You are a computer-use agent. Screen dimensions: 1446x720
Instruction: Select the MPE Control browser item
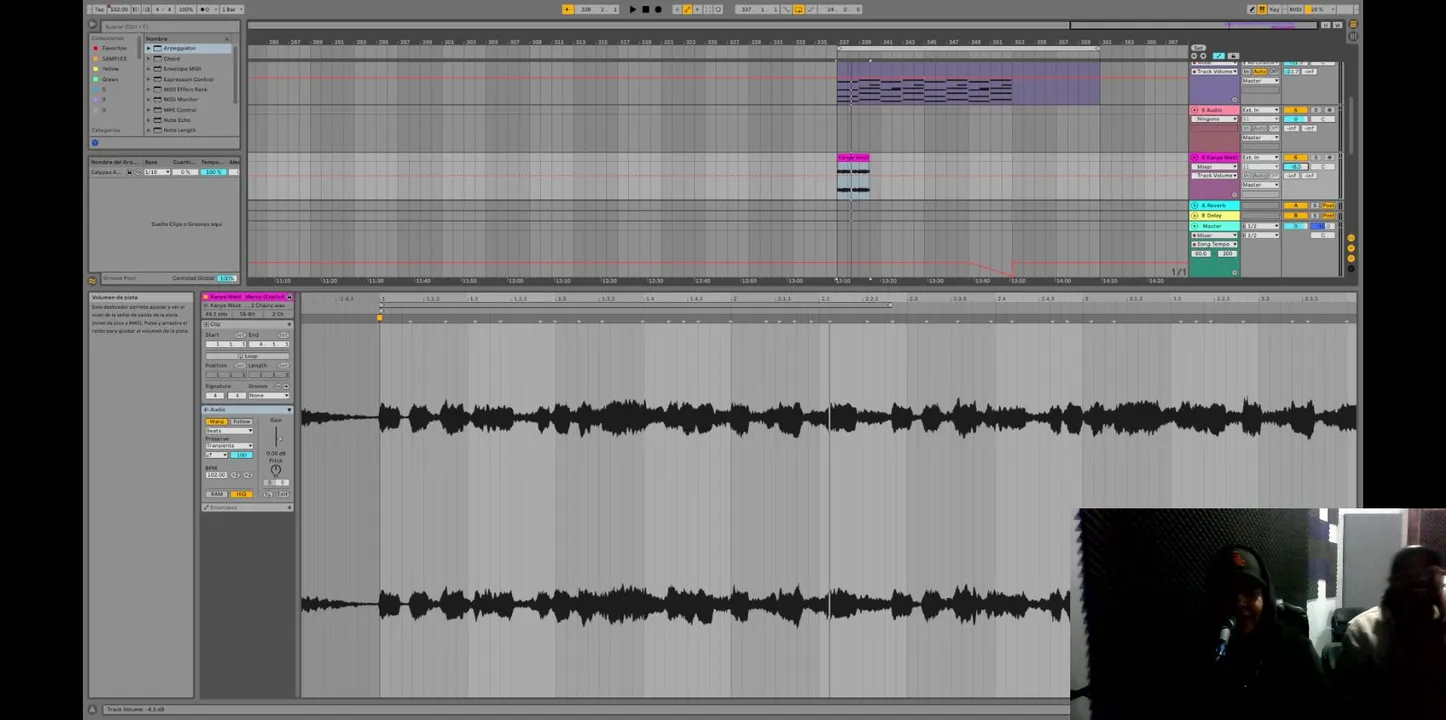tap(180, 110)
